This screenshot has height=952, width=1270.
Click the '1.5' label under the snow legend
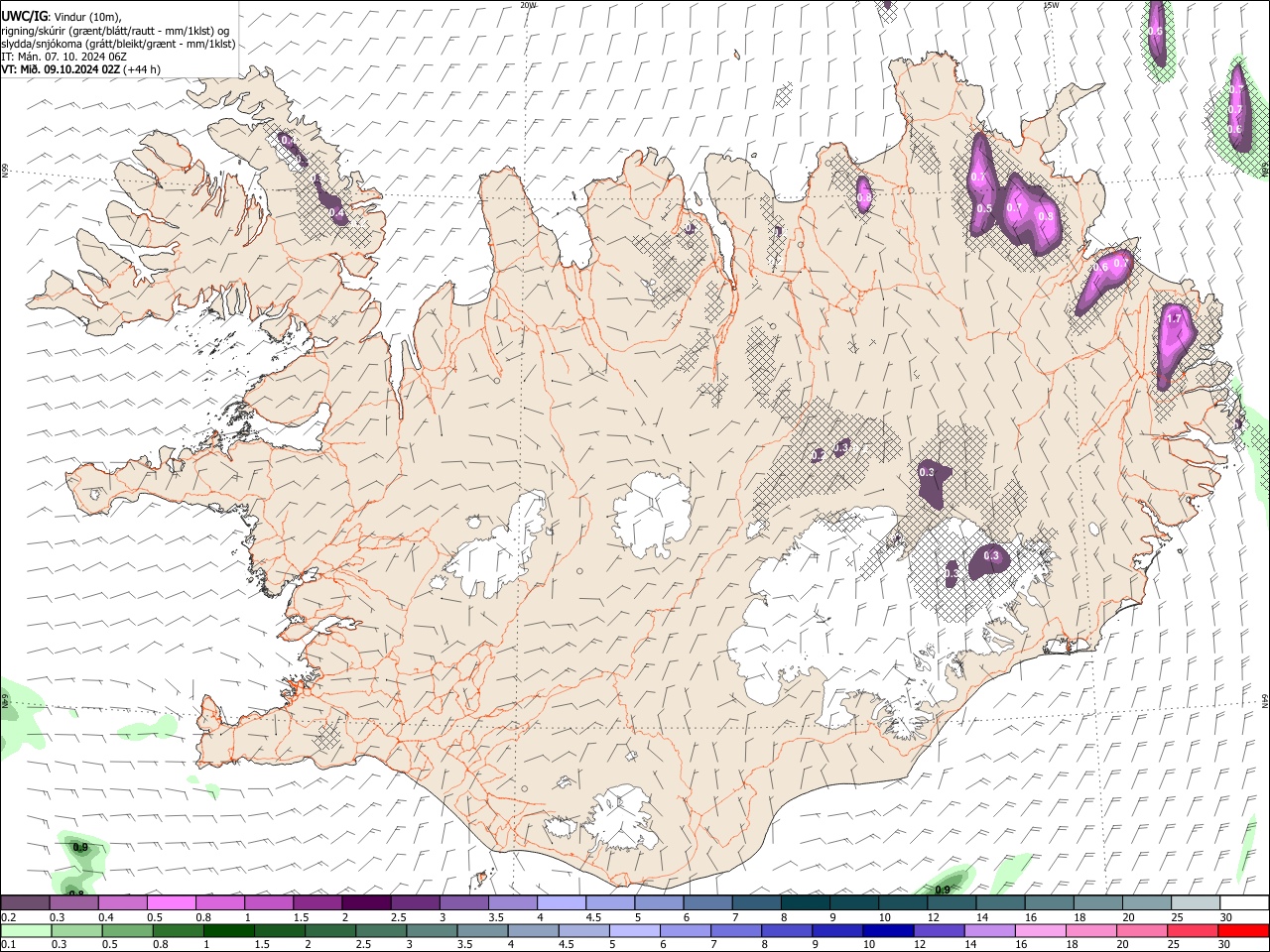click(x=302, y=917)
